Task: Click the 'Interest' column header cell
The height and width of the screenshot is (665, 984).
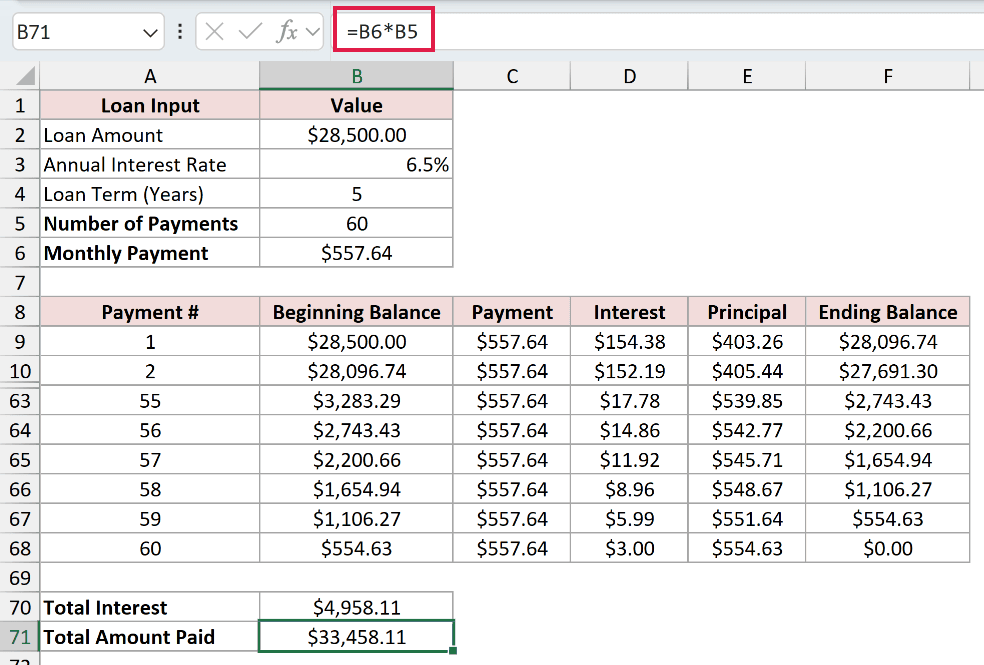Action: pyautogui.click(x=629, y=312)
